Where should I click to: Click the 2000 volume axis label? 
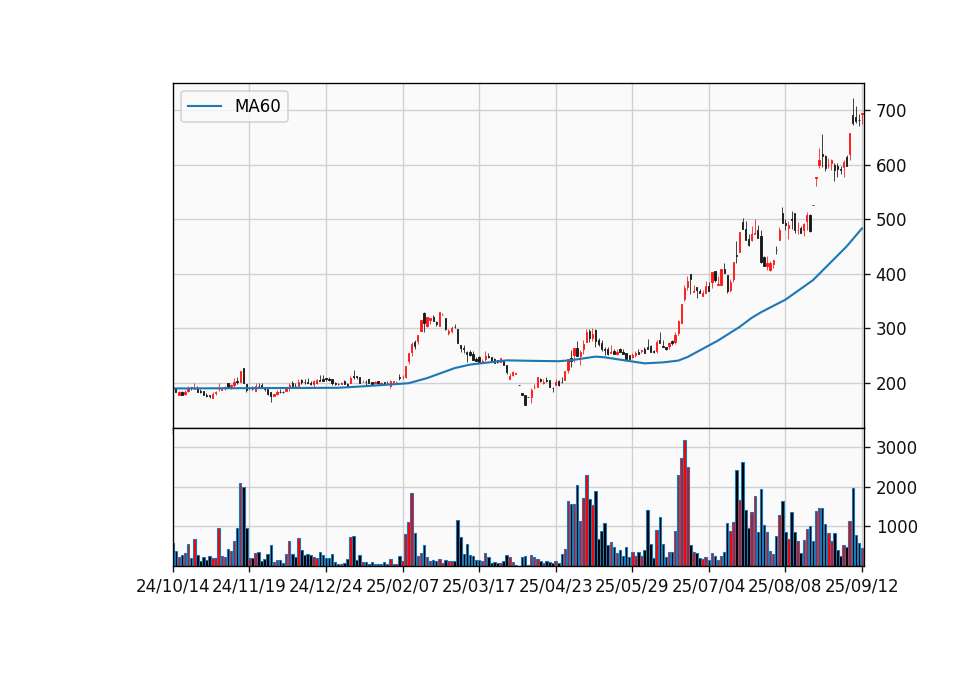896,488
